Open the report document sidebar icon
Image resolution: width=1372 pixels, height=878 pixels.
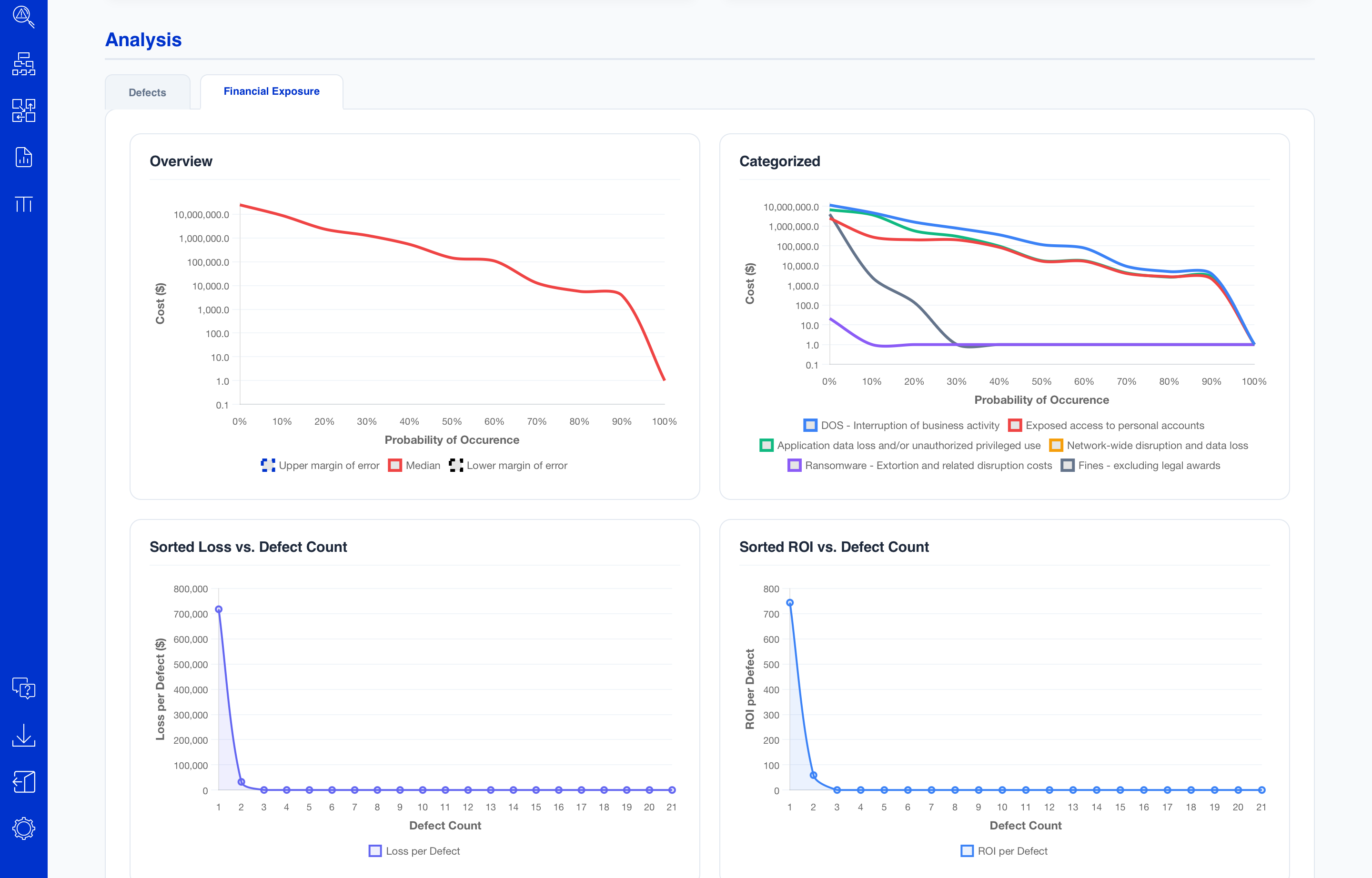click(x=23, y=157)
